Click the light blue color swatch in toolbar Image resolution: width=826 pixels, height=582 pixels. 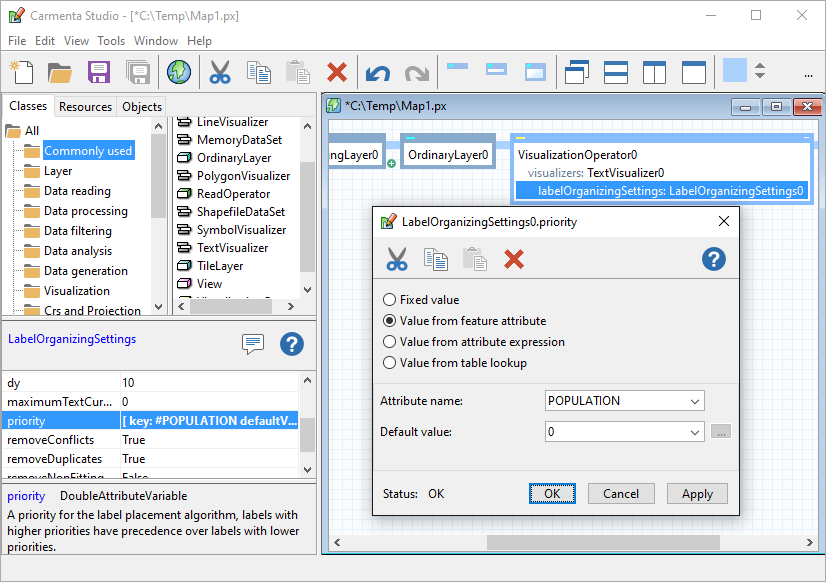click(735, 71)
